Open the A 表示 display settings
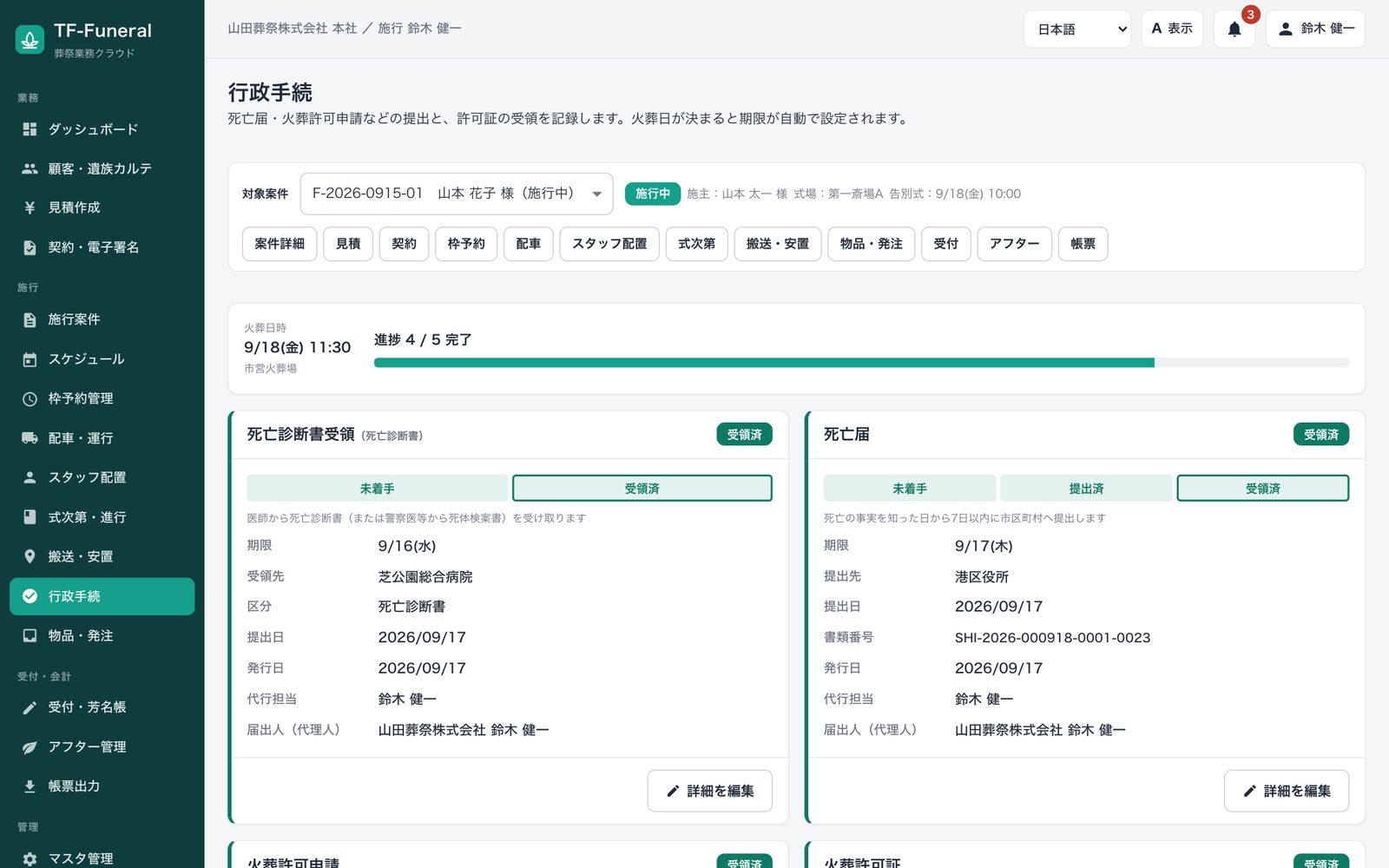Image resolution: width=1389 pixels, height=868 pixels. point(1172,29)
